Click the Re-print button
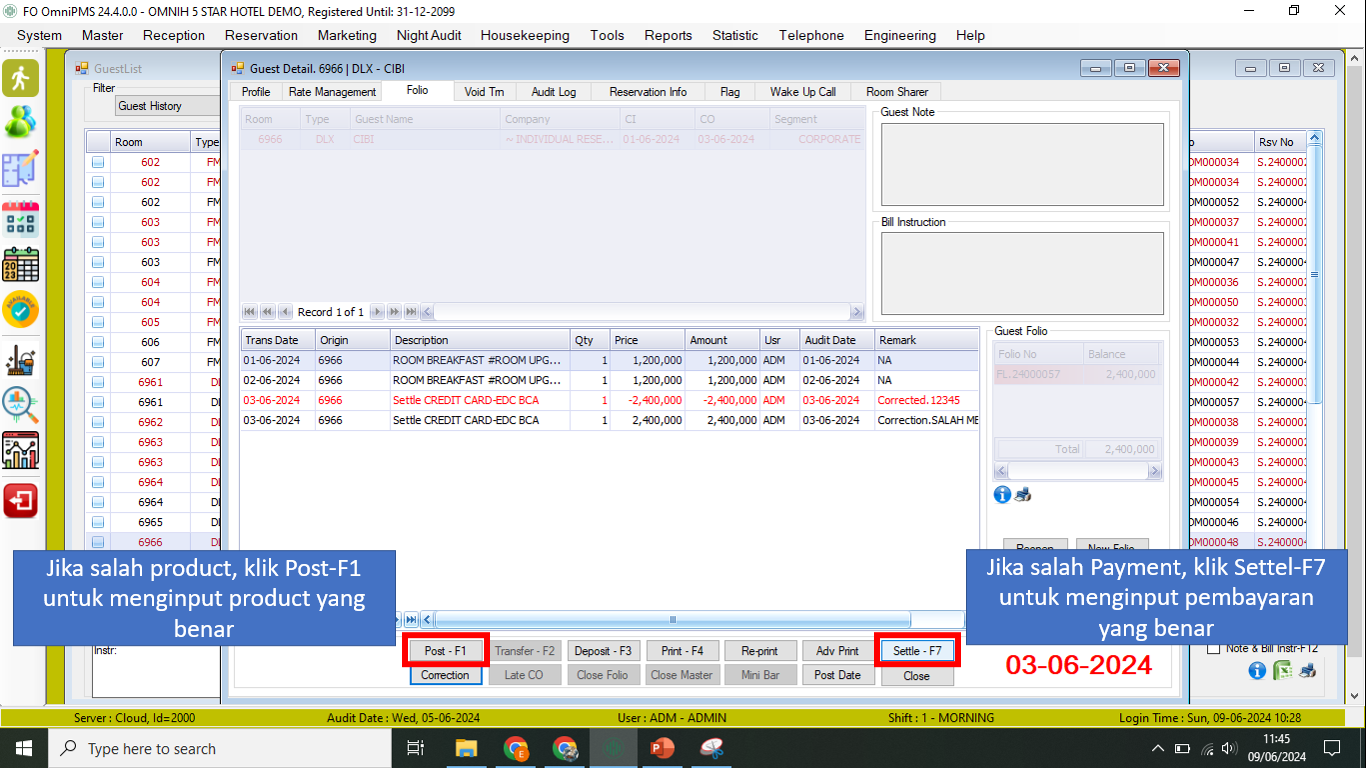Screen dimensions: 1366x768 (x=760, y=650)
